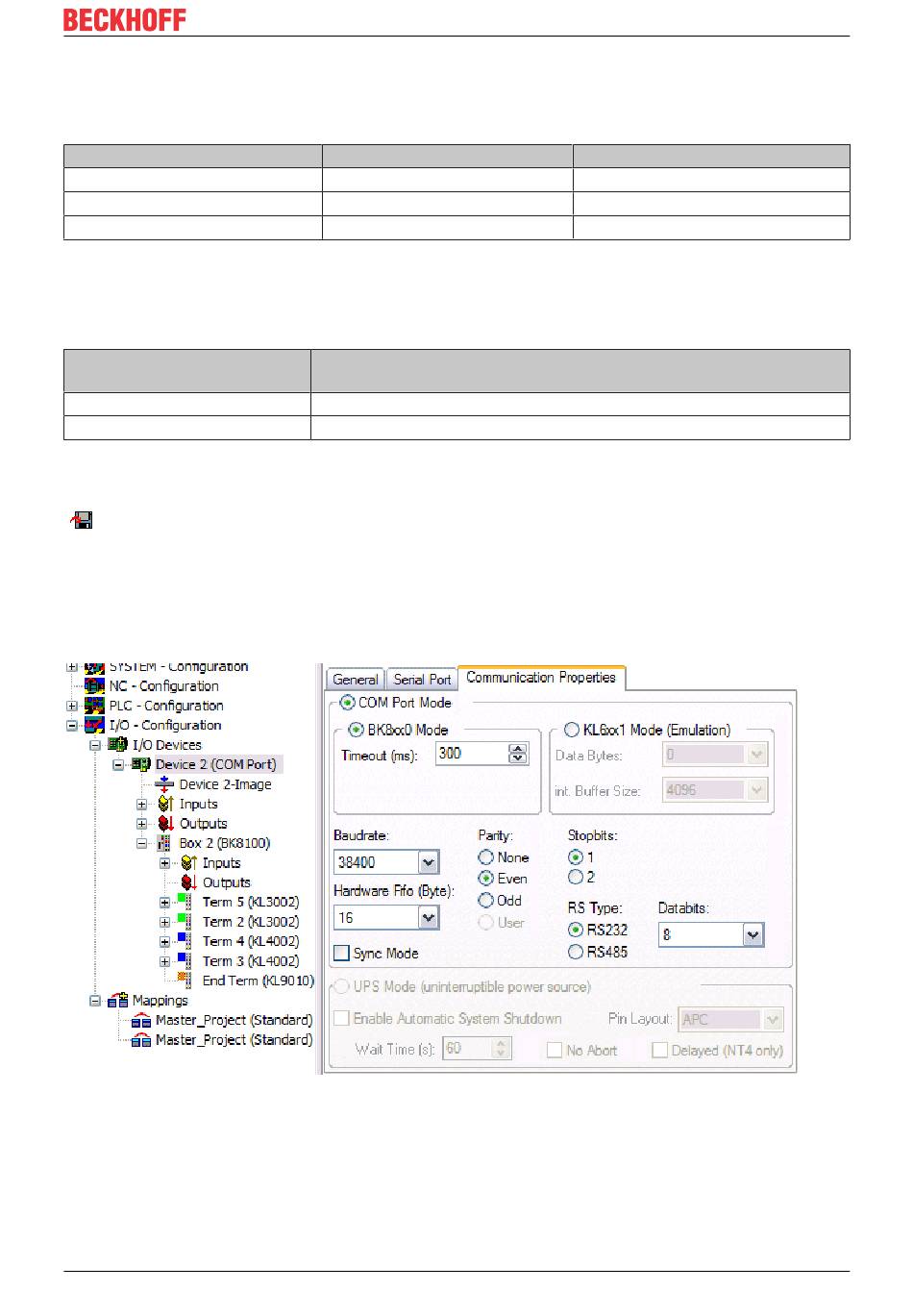Click the green Term 5 (KL3002) terminal icon
913x1316 pixels.
click(183, 902)
